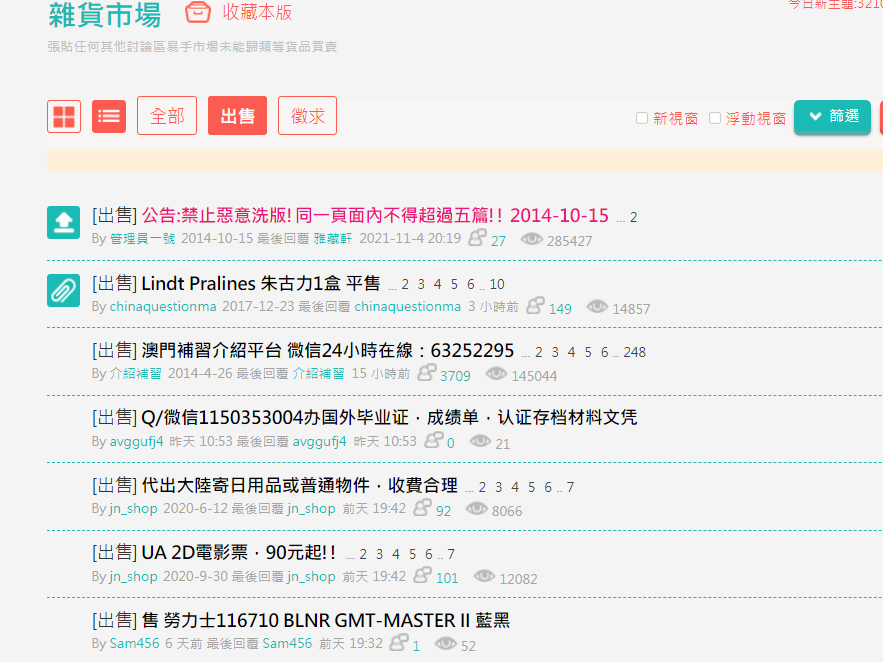Switch to list view layout icon
Viewport: 883px width, 662px height.
[x=109, y=116]
